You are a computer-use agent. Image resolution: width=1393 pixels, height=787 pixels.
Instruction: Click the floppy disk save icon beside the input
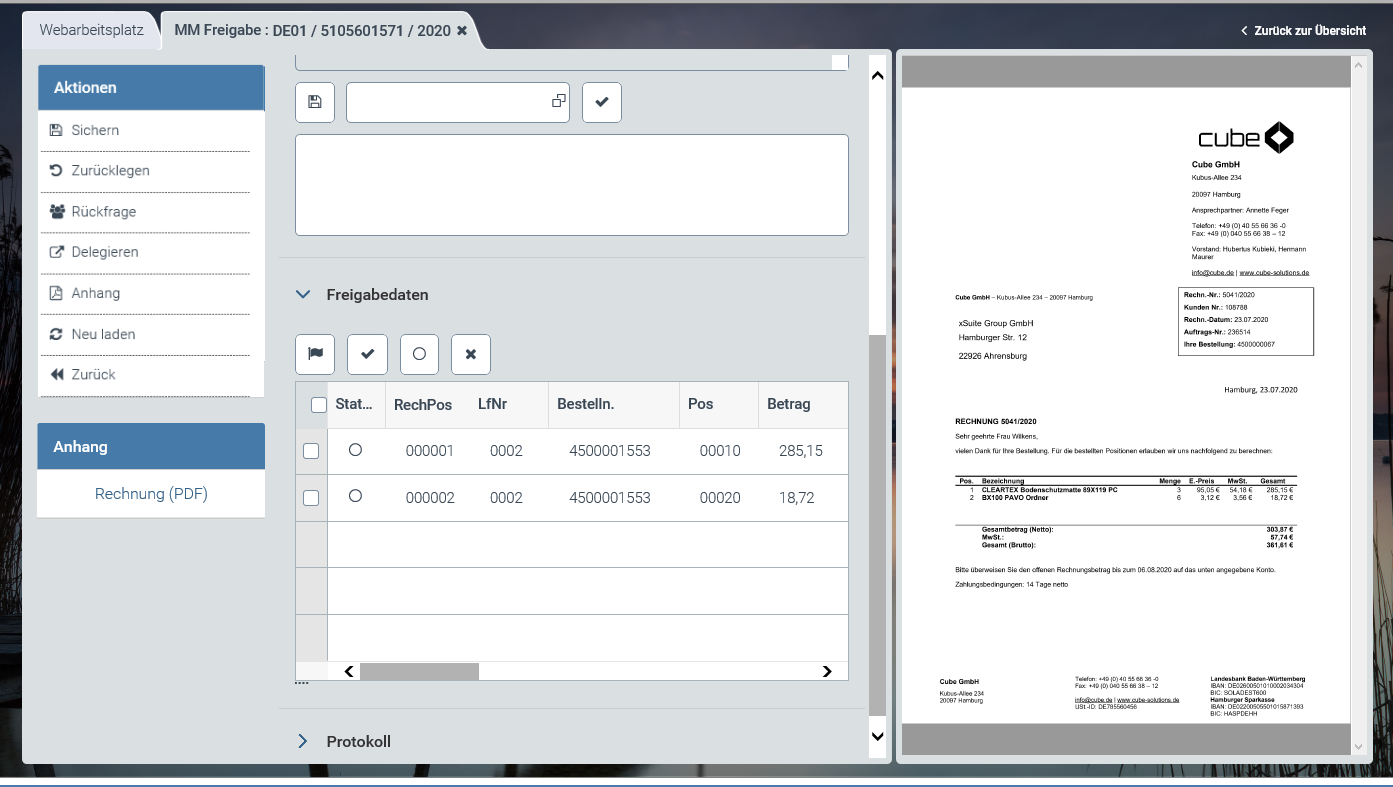[x=315, y=102]
